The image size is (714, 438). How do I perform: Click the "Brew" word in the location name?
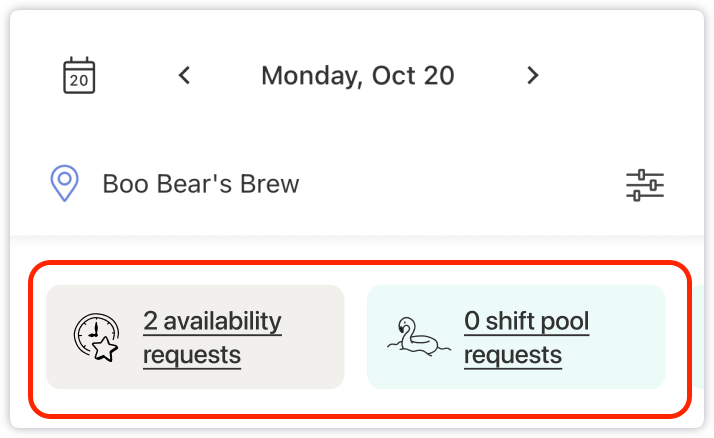coord(270,184)
